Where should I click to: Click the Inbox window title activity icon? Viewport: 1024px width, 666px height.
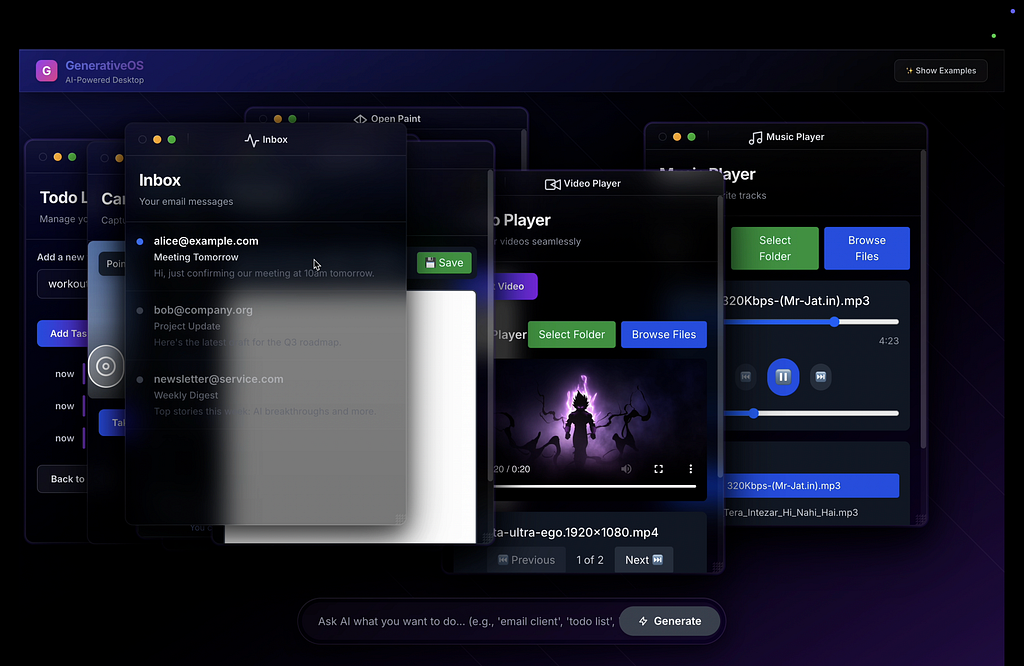[x=251, y=140]
